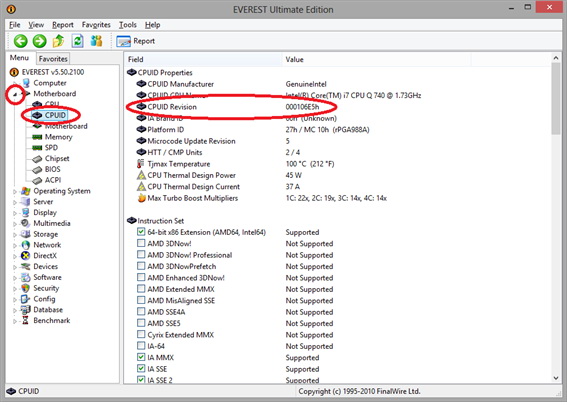Open the View menu
Image resolution: width=567 pixels, height=406 pixels.
(x=36, y=25)
